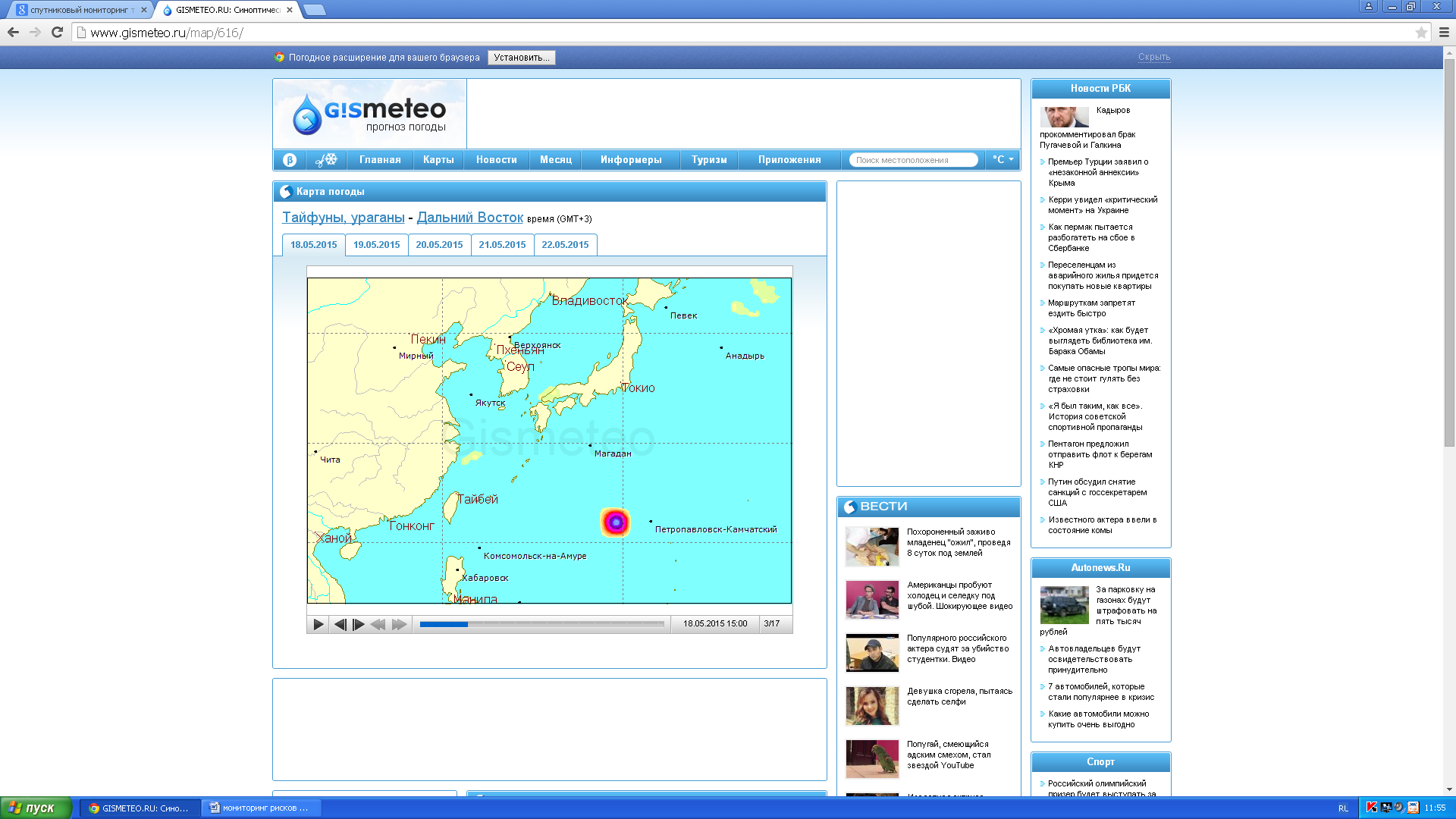Open Маршруткам запретят ездить быстро news
Screen dimensions: 1456x819
coord(1091,308)
